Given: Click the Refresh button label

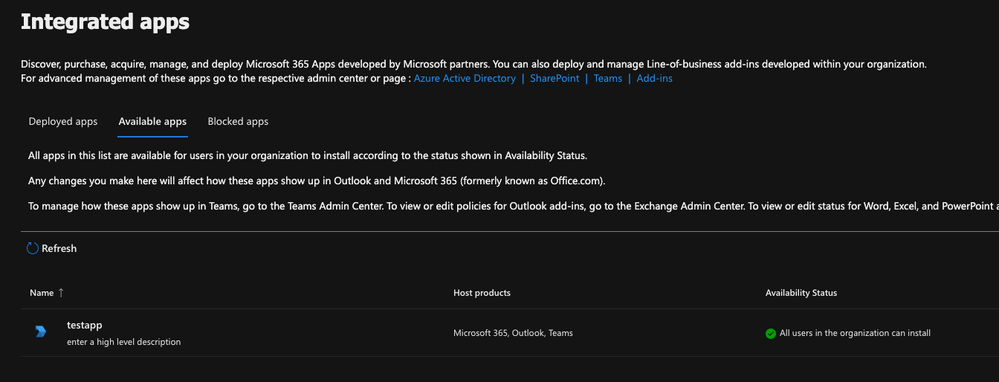Looking at the screenshot, I should pos(59,248).
